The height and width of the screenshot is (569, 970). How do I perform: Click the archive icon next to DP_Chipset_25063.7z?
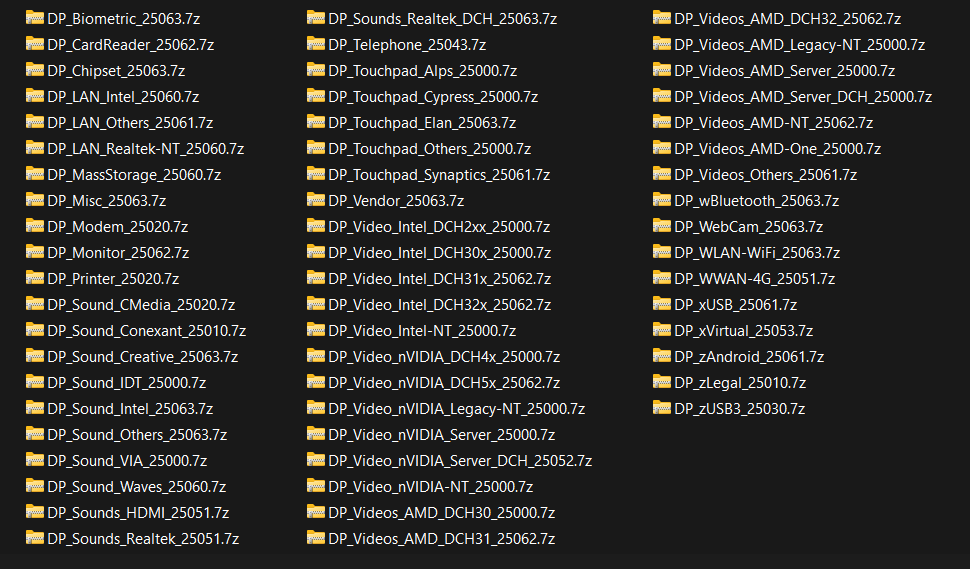click(x=35, y=69)
